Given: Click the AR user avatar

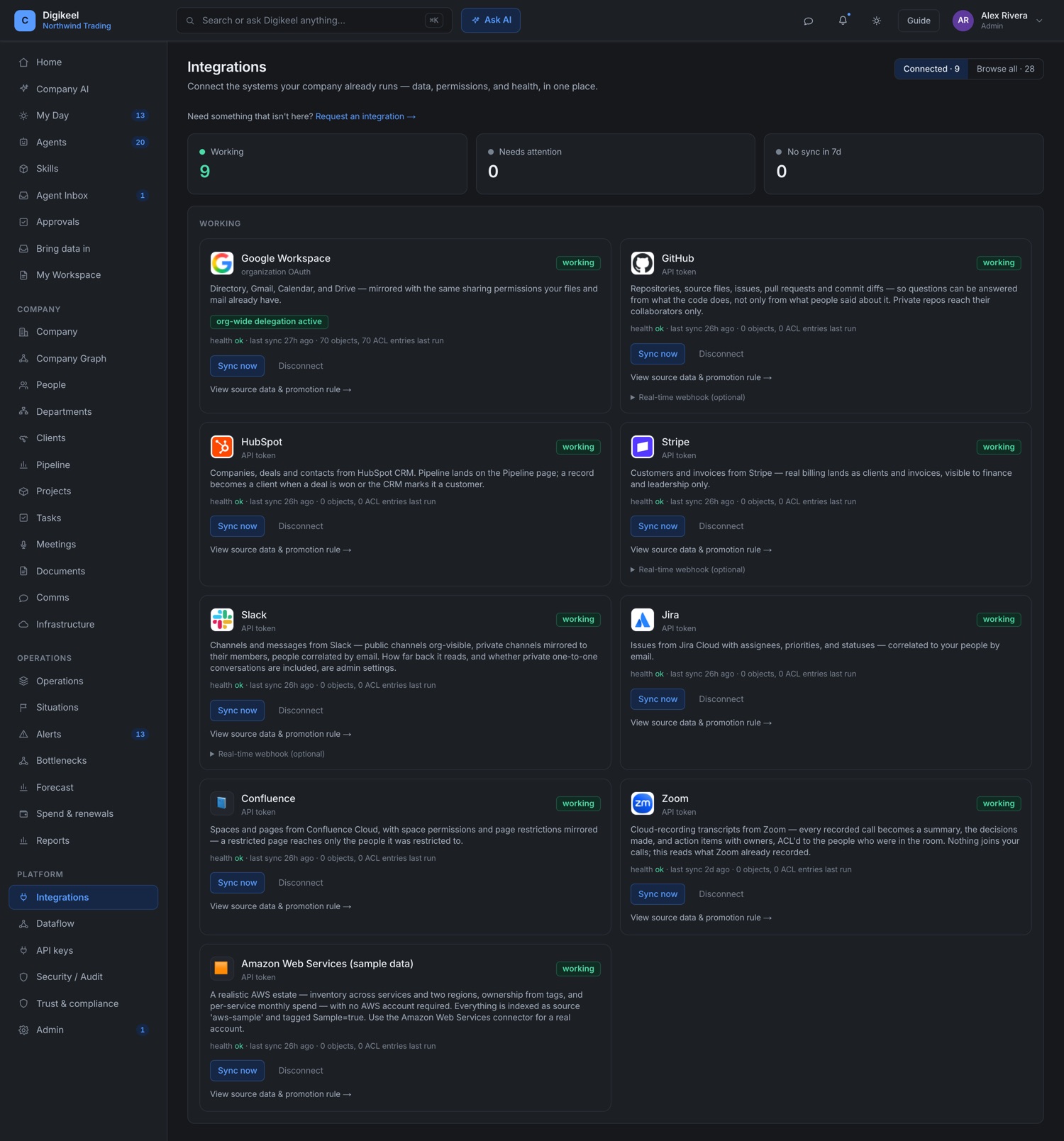Looking at the screenshot, I should 963,21.
